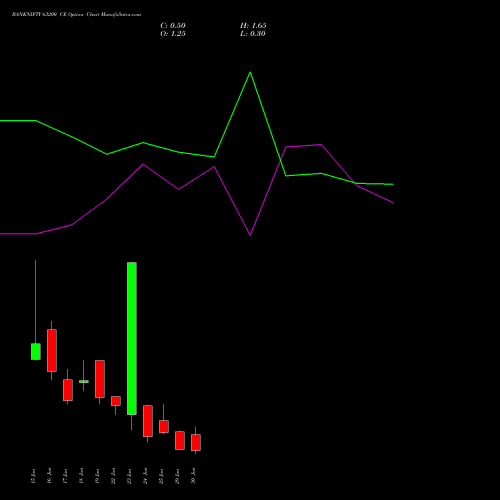This screenshot has height=500, width=500.
Task: Click the red candle above the 25 date label
Action: tap(164, 427)
